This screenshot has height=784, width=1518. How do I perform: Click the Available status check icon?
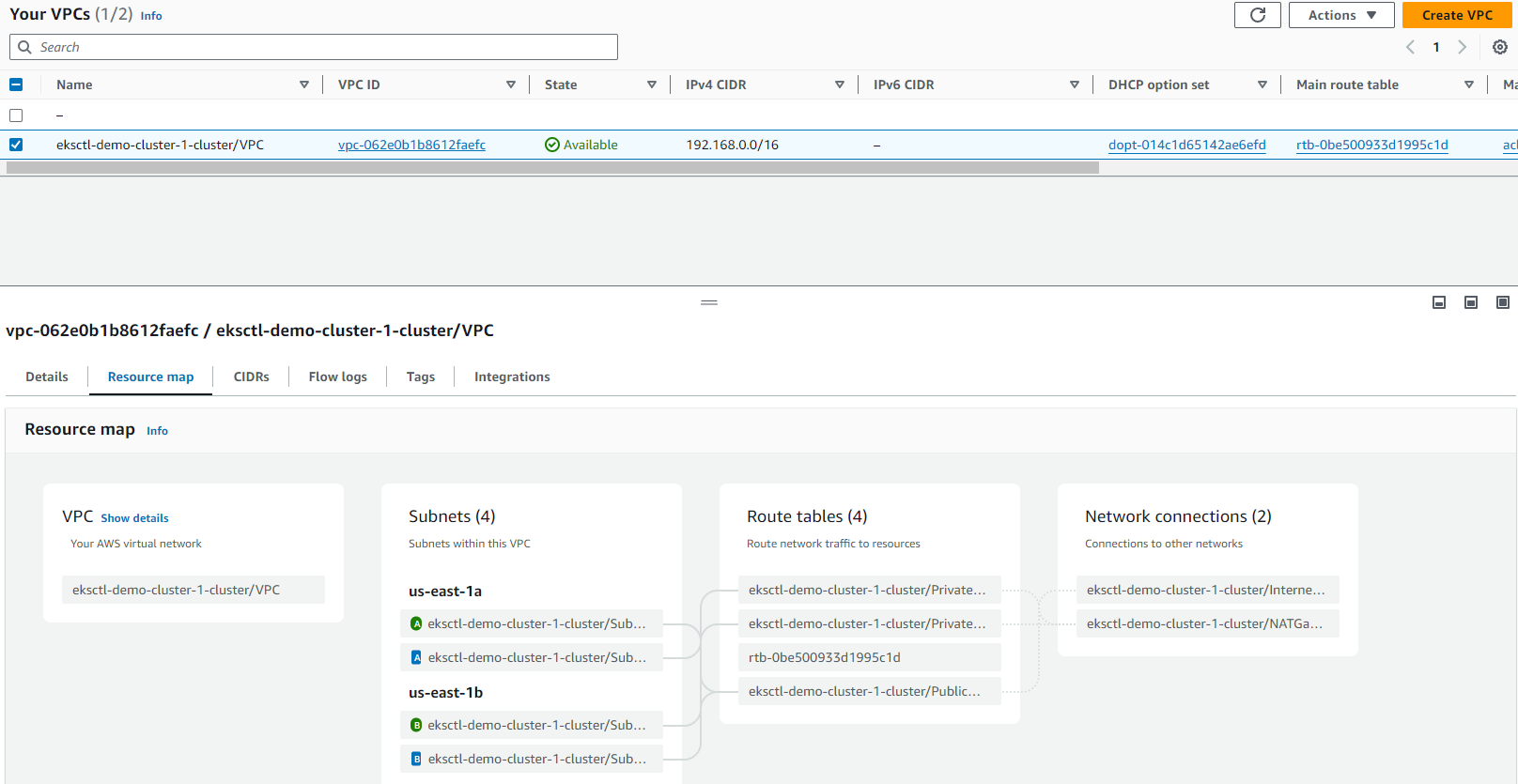pyautogui.click(x=552, y=145)
